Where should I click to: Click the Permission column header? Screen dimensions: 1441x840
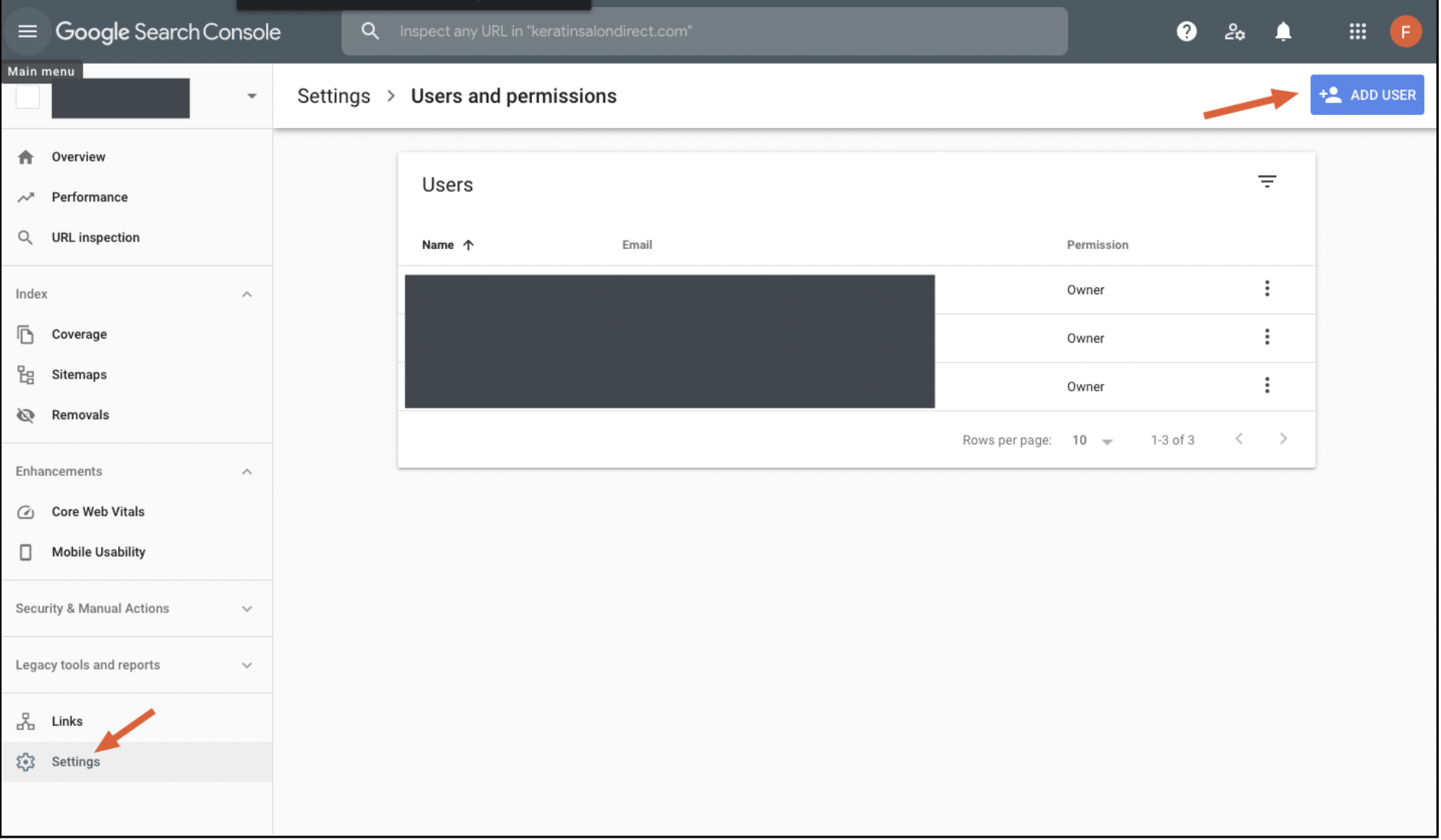1098,245
